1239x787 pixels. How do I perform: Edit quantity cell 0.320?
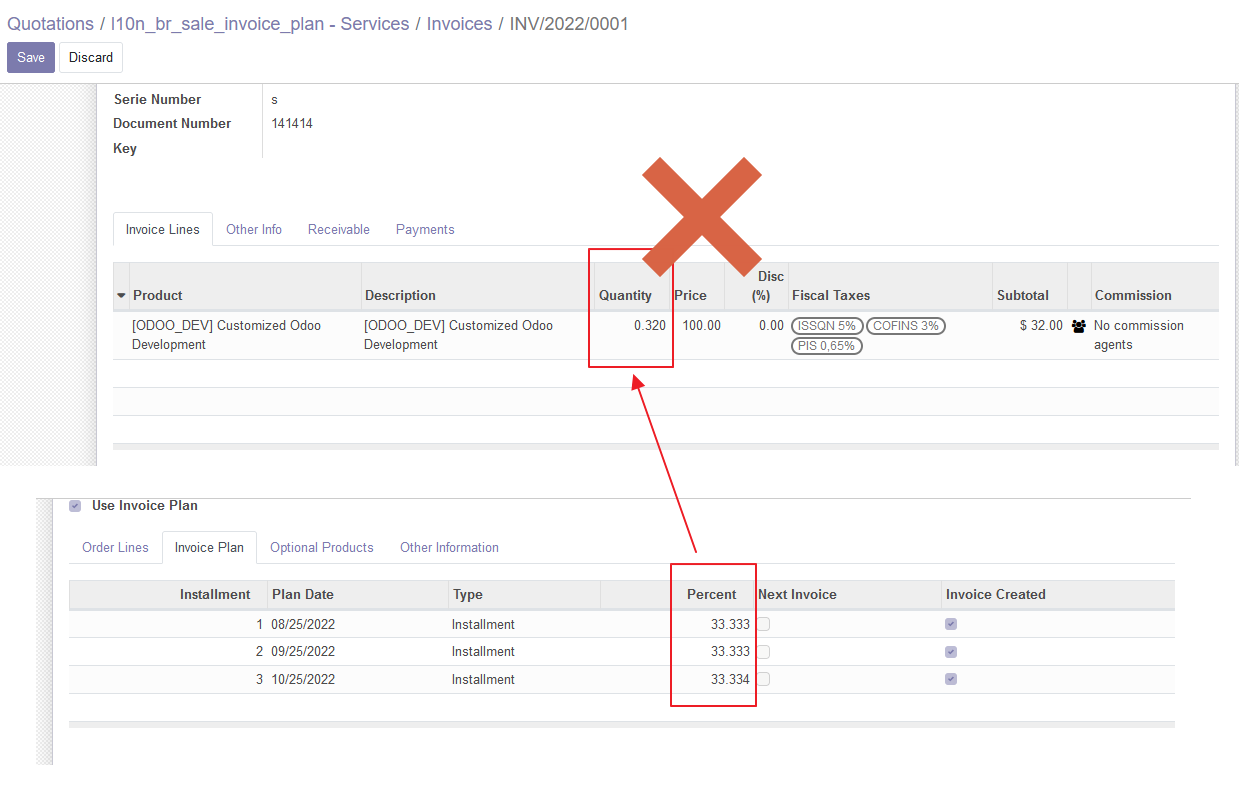(650, 326)
